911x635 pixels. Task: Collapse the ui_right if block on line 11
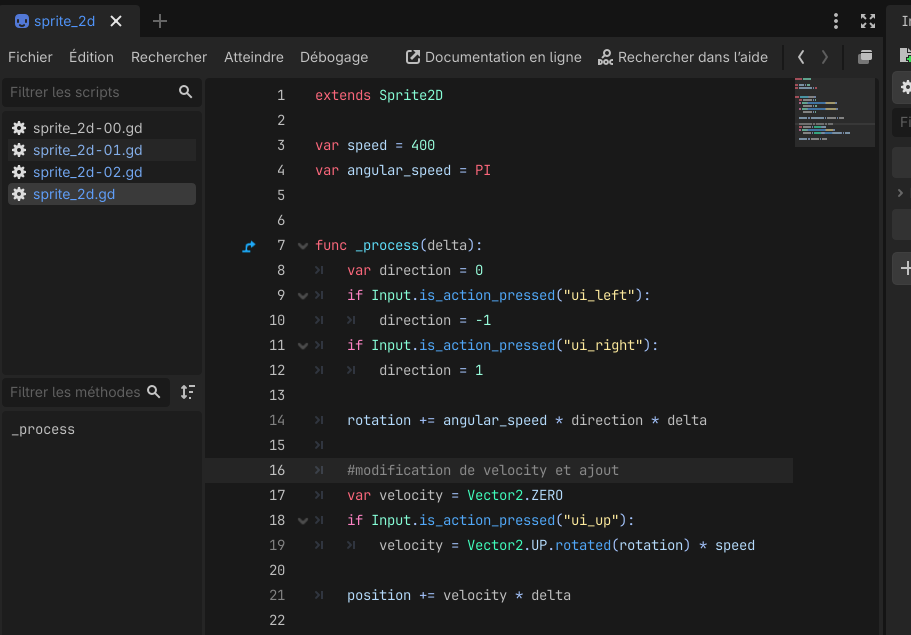pyautogui.click(x=303, y=346)
